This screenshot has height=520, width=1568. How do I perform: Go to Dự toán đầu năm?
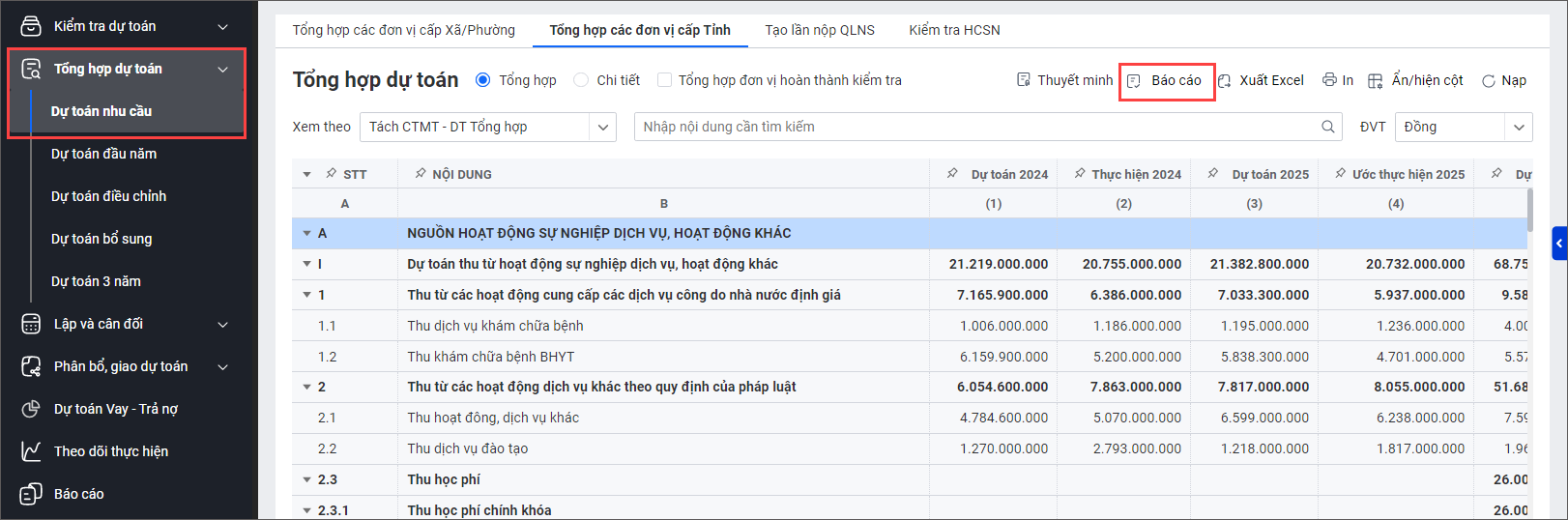[x=103, y=154]
